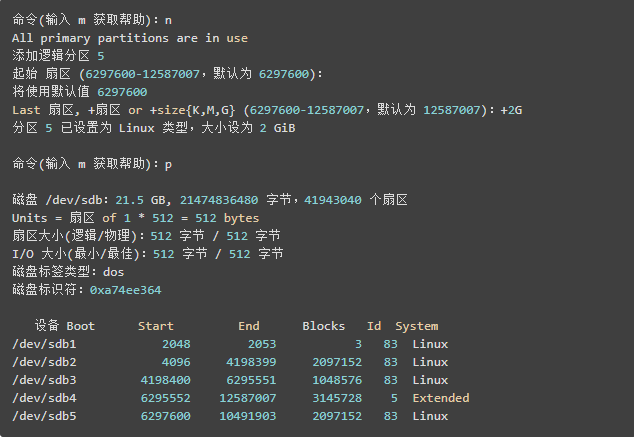Screen dimensions: 634x438
Task: Click "Linux" system type in the sdb5 row
Action: [430, 416]
